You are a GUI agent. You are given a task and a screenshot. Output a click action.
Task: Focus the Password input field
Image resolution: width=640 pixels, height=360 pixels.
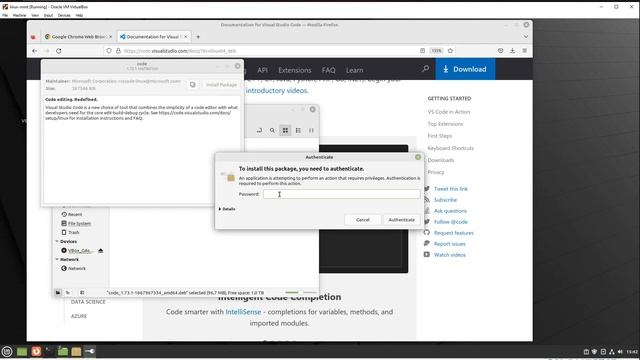(x=341, y=194)
